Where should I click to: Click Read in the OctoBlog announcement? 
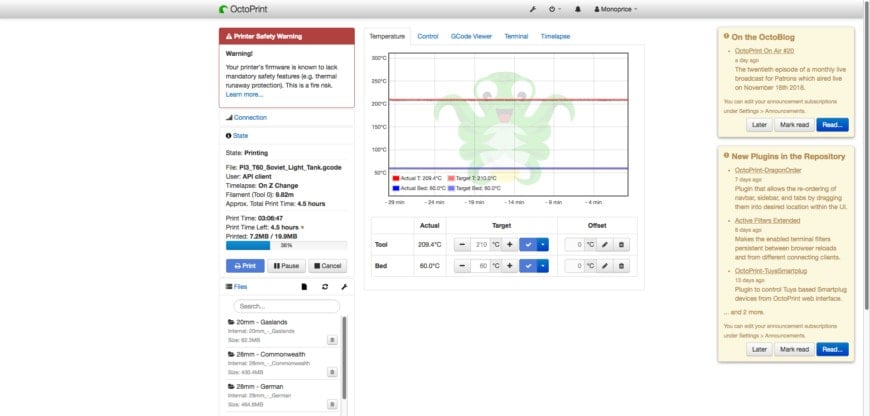pyautogui.click(x=832, y=125)
